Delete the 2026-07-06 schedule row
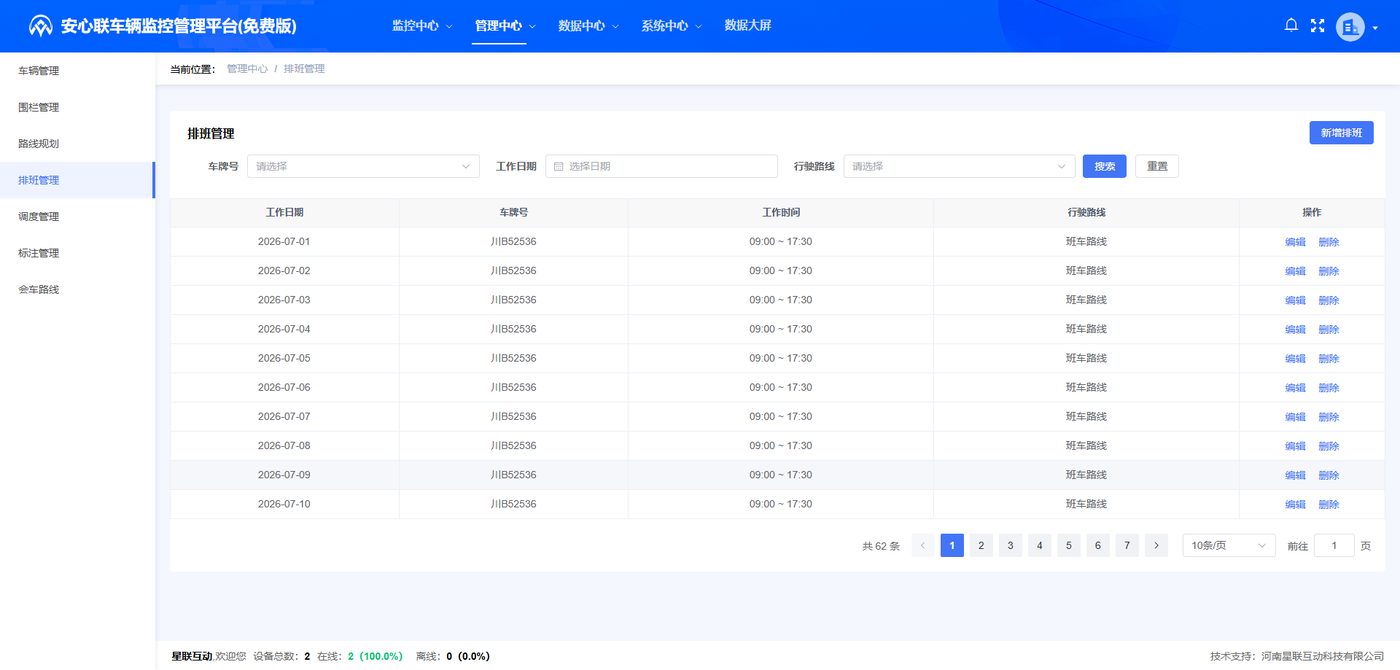Viewport: 1400px width, 670px height. (x=1329, y=388)
